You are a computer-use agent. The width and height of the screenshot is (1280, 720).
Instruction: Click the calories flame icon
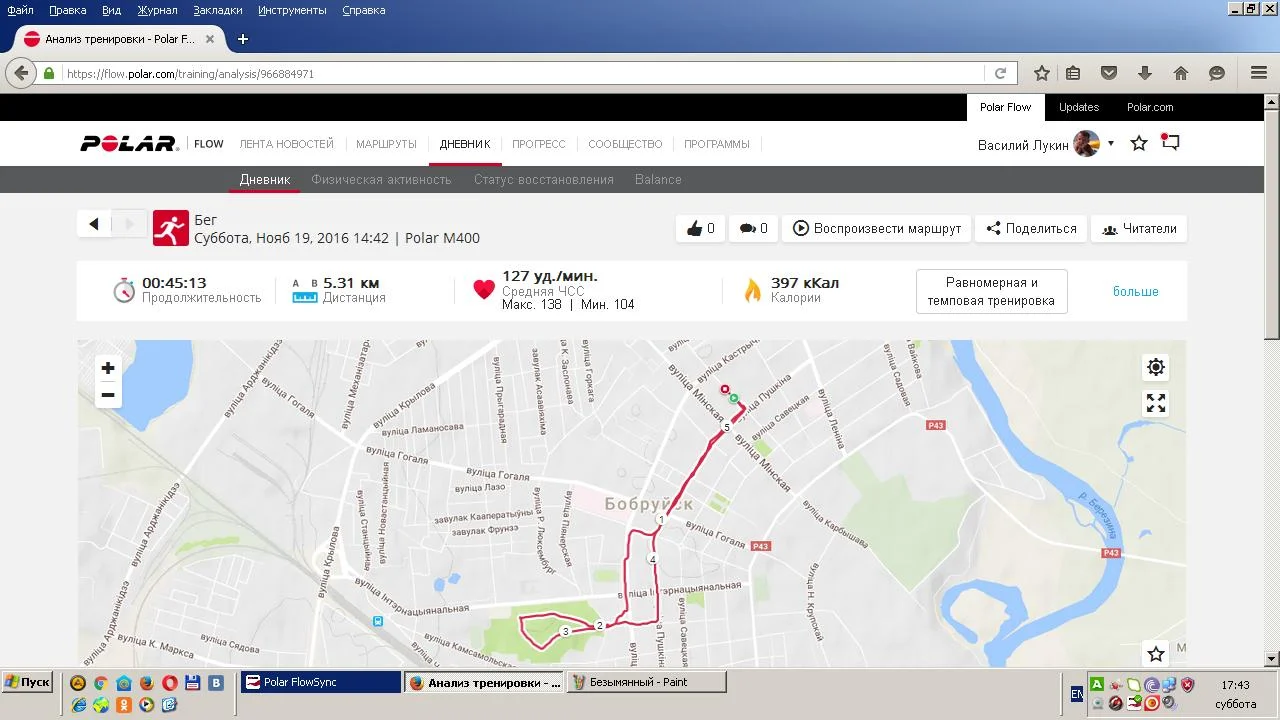752,290
